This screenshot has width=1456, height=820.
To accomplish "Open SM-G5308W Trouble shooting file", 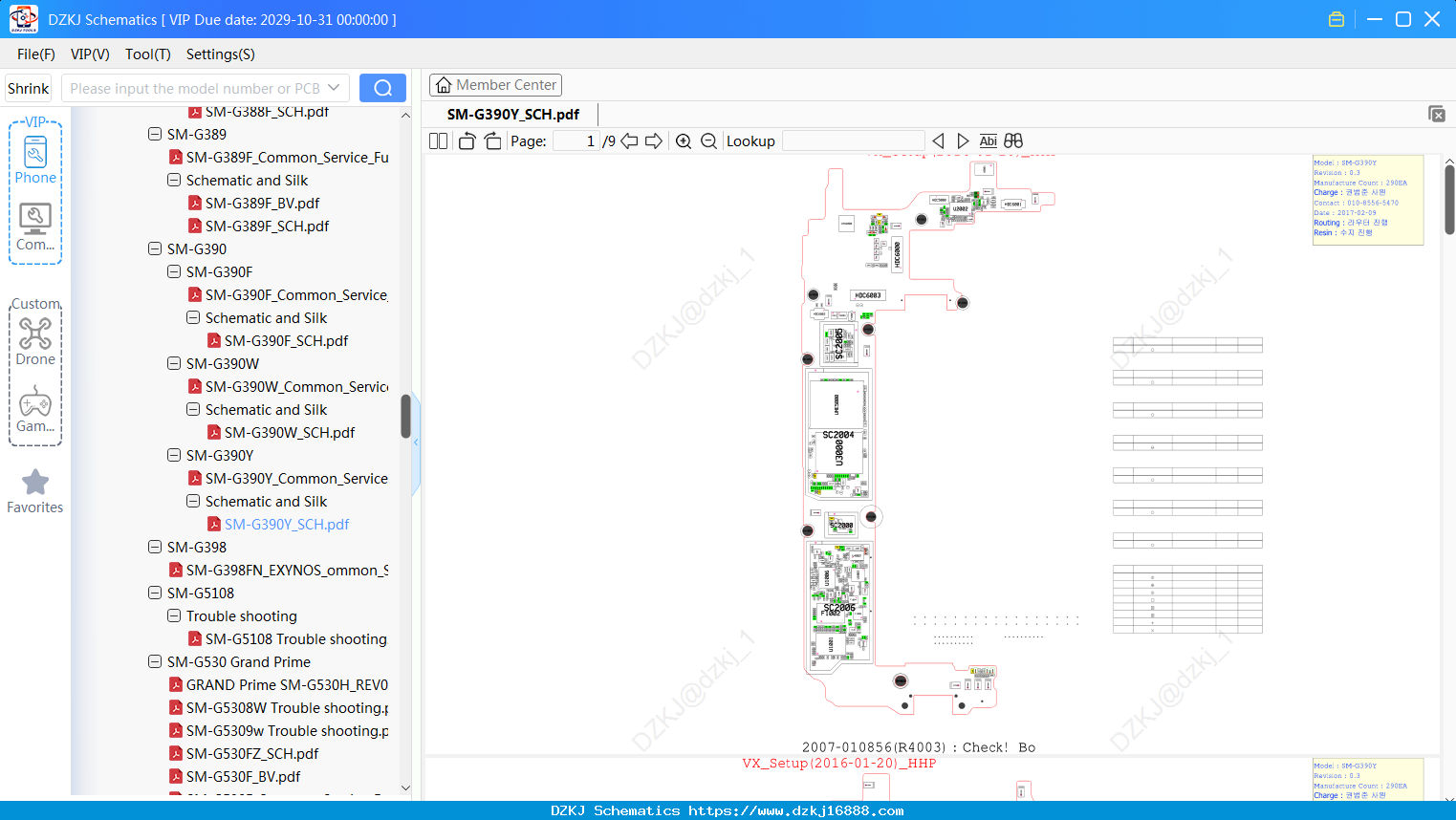I will (278, 707).
